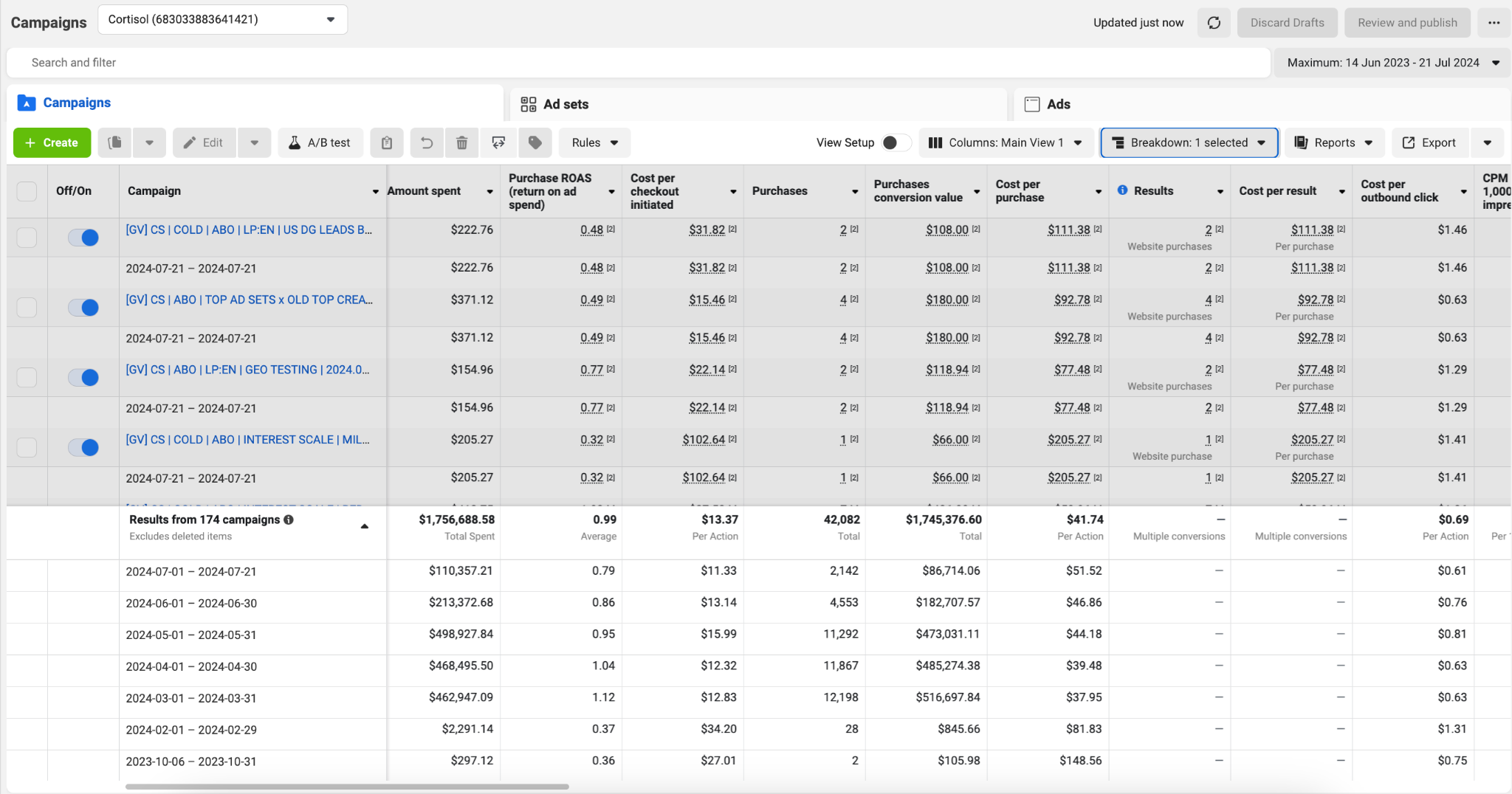Click the A/B test flask button
Screen dimensions: 1512x794
(320, 142)
